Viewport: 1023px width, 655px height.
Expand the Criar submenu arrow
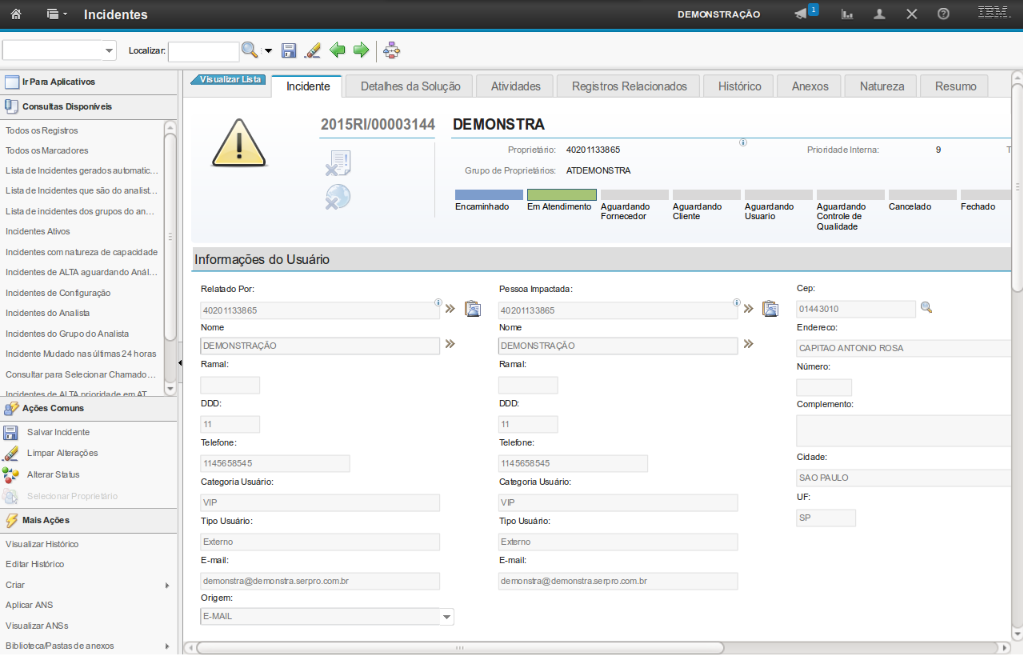[167, 585]
